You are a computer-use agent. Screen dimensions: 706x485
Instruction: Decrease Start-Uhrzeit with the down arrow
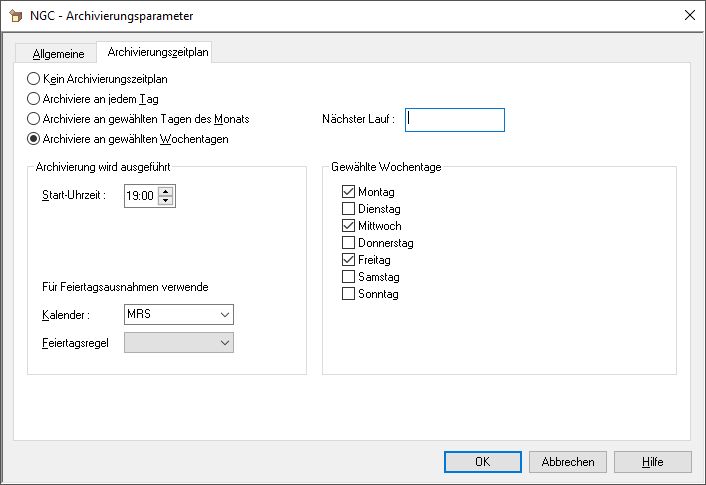point(166,201)
